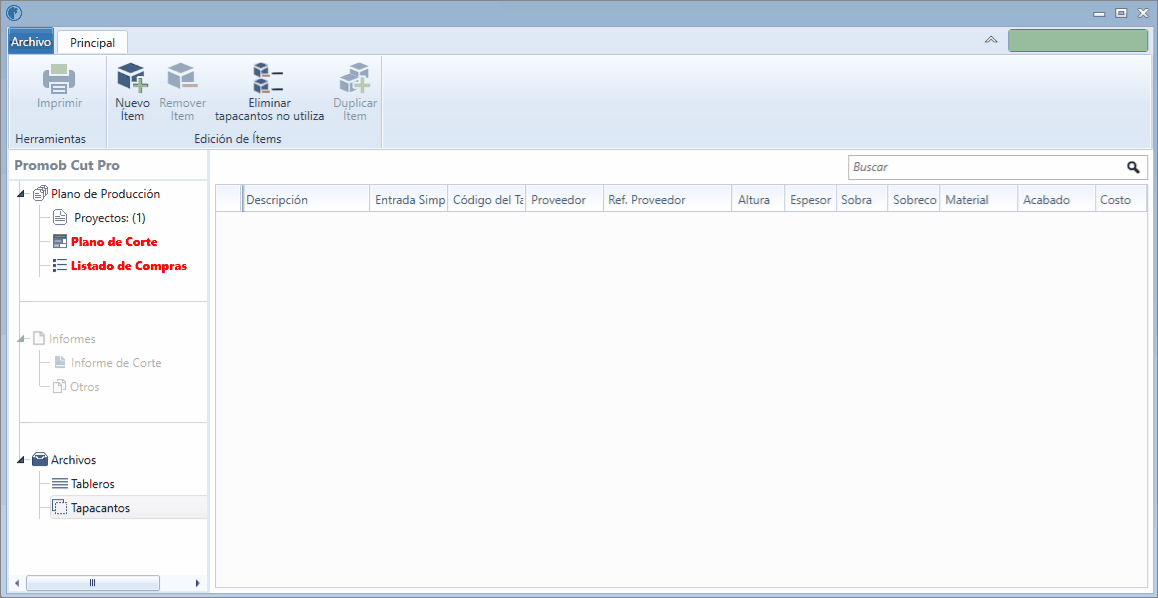1158x598 pixels.
Task: Open the Archivo menu
Action: 31,42
